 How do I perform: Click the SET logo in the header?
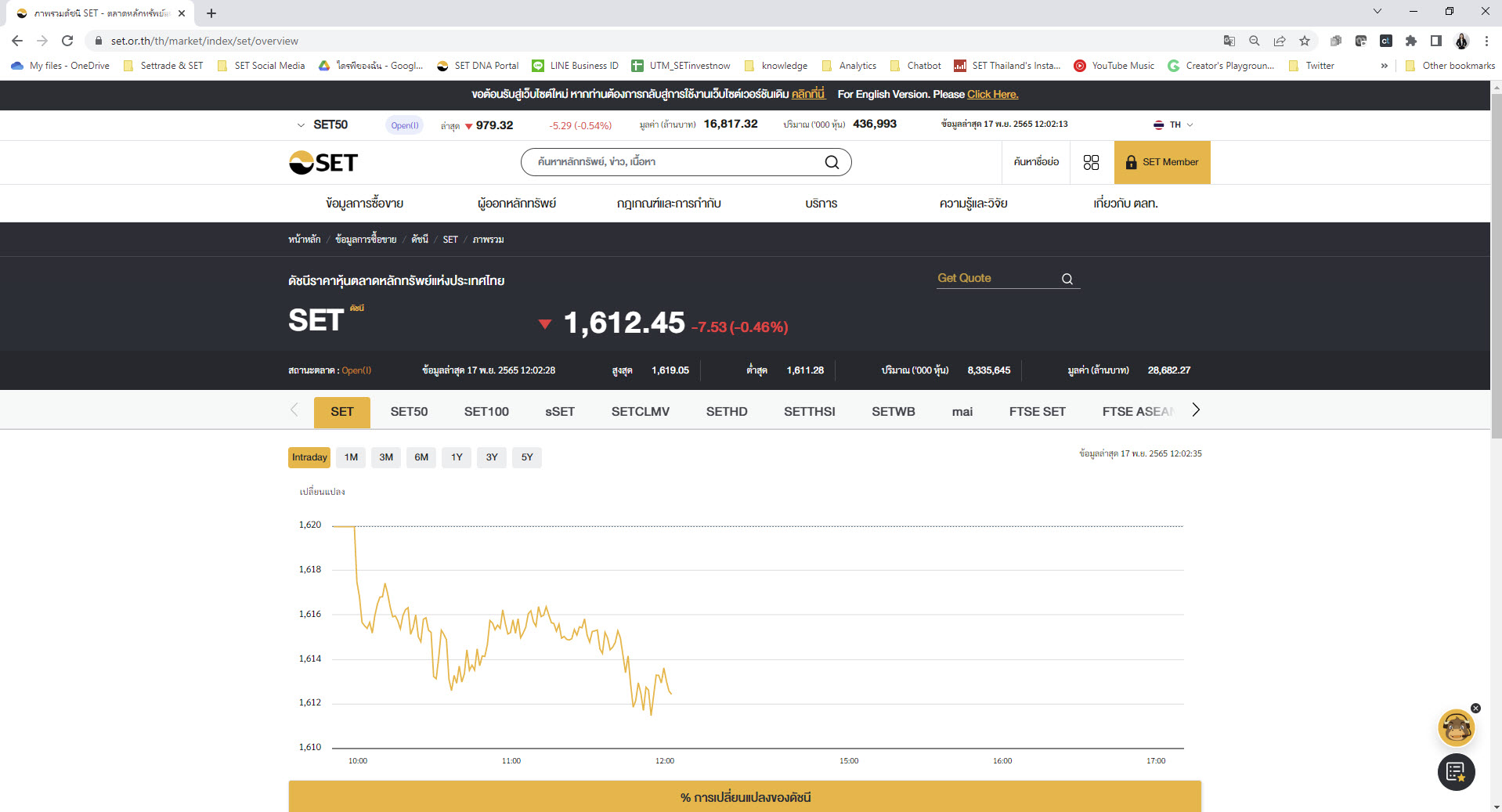tap(323, 162)
